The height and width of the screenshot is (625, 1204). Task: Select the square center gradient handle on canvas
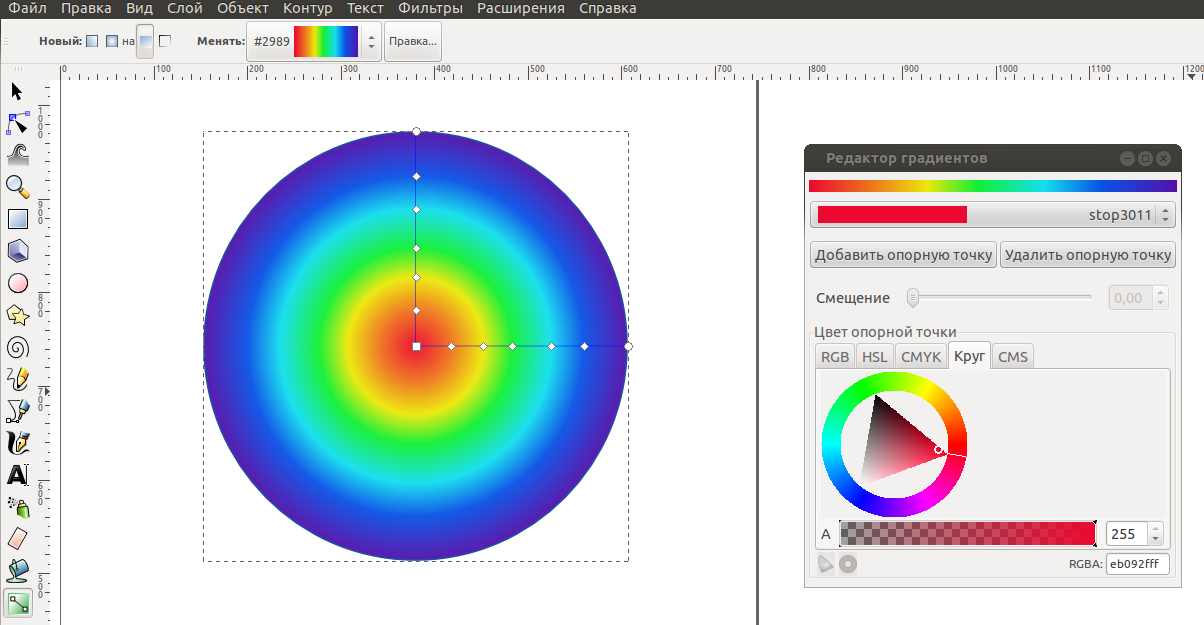pos(416,346)
